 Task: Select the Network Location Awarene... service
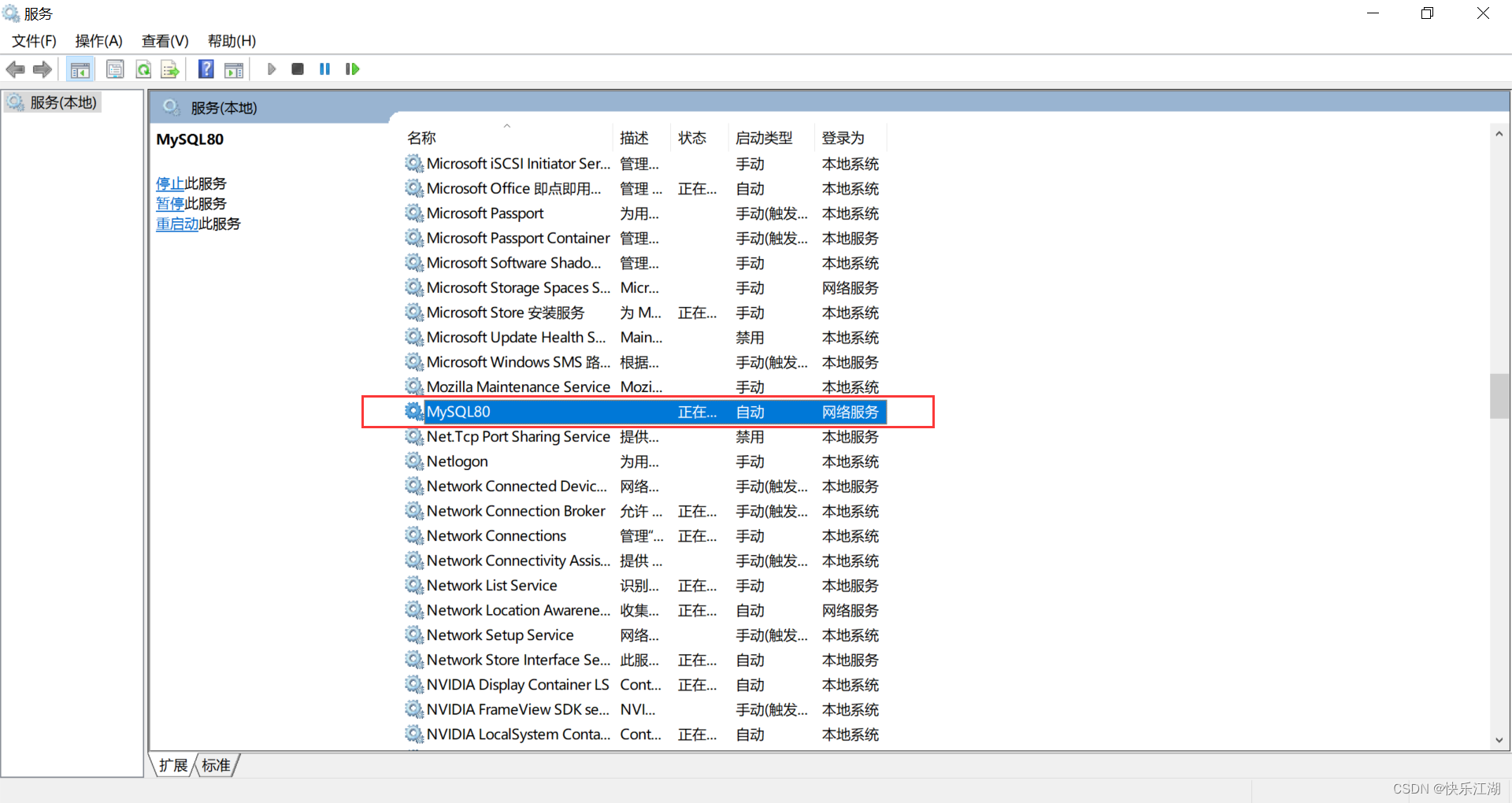(x=518, y=610)
